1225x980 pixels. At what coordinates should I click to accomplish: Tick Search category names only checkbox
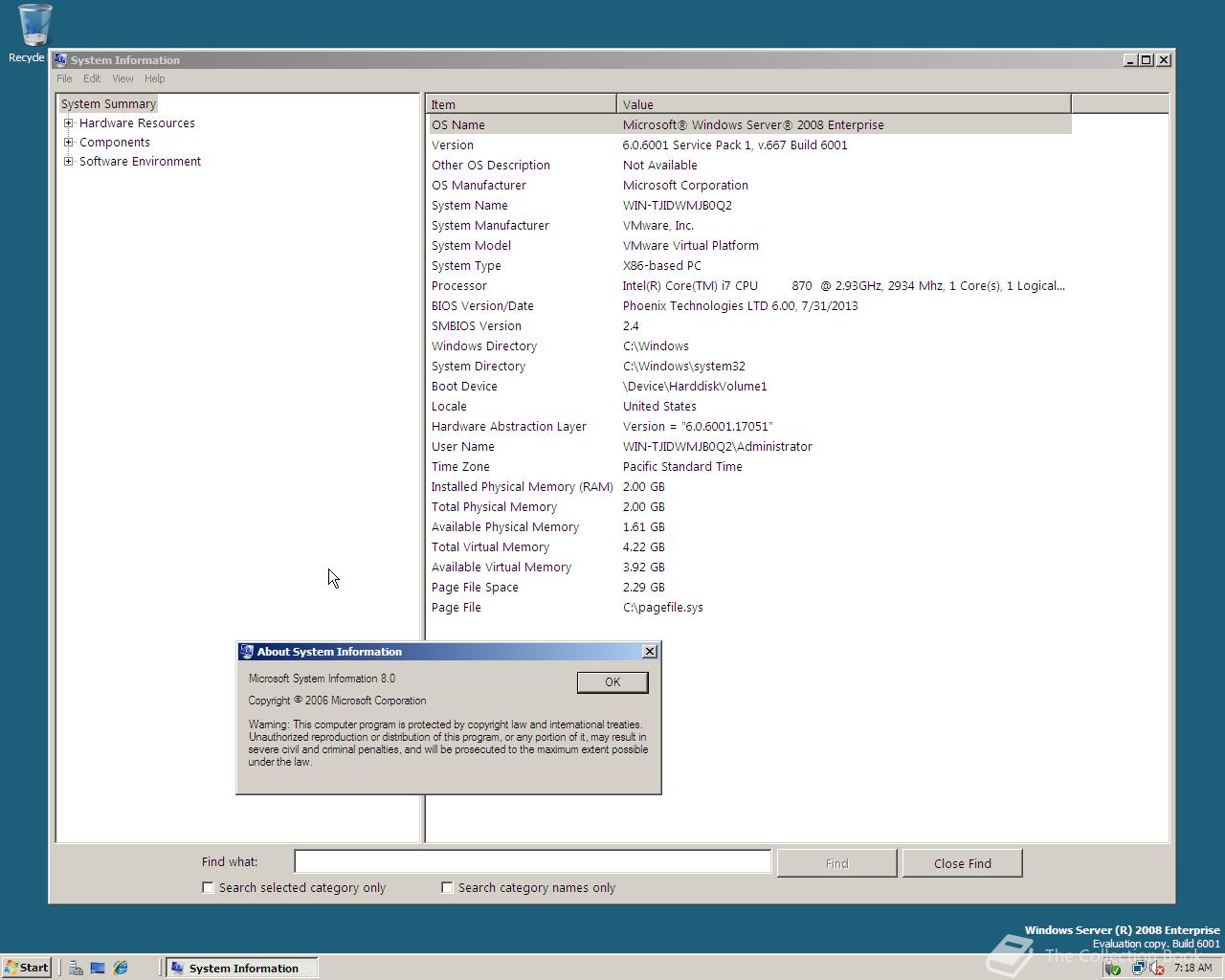click(447, 887)
